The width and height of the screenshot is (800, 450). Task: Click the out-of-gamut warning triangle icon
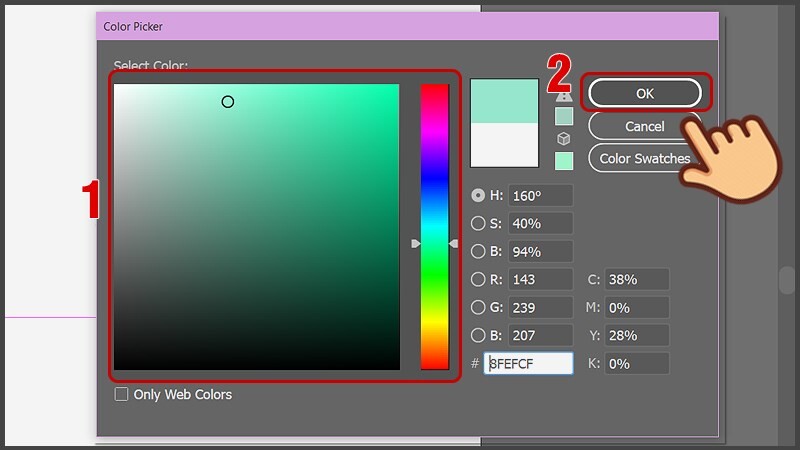pyautogui.click(x=564, y=96)
